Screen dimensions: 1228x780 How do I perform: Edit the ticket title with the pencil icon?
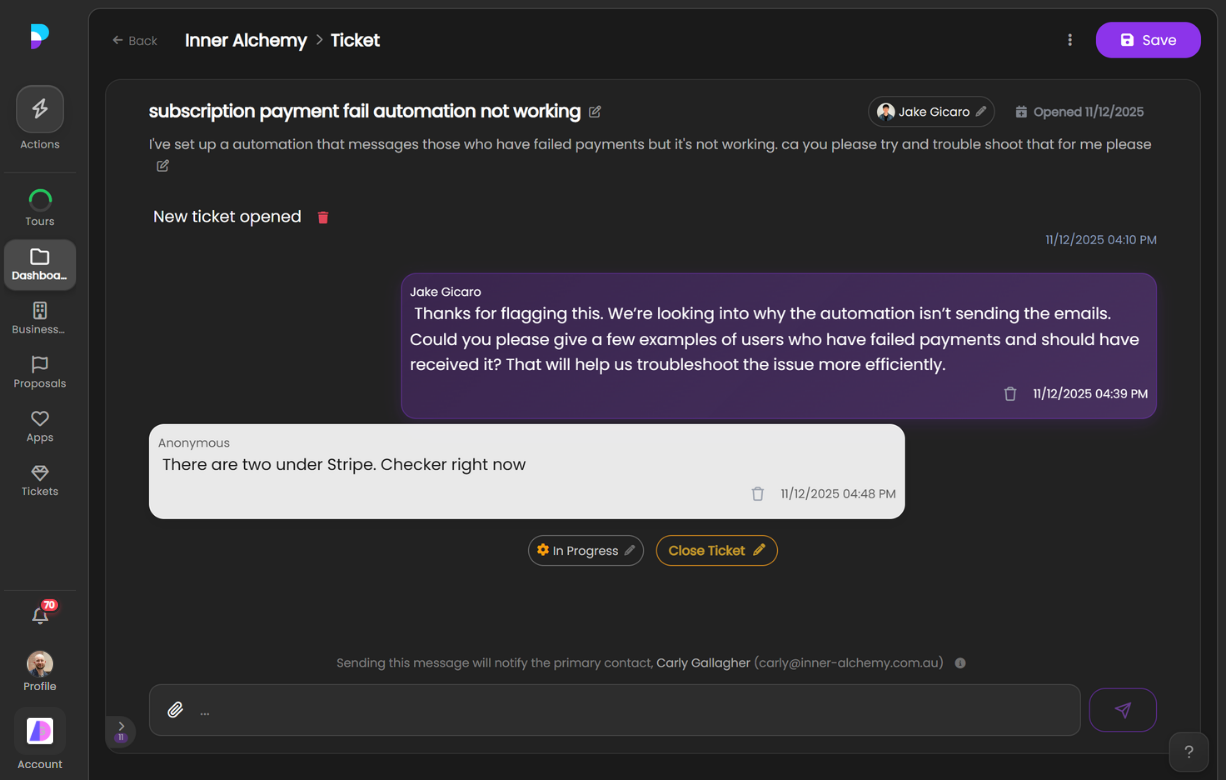click(x=594, y=112)
